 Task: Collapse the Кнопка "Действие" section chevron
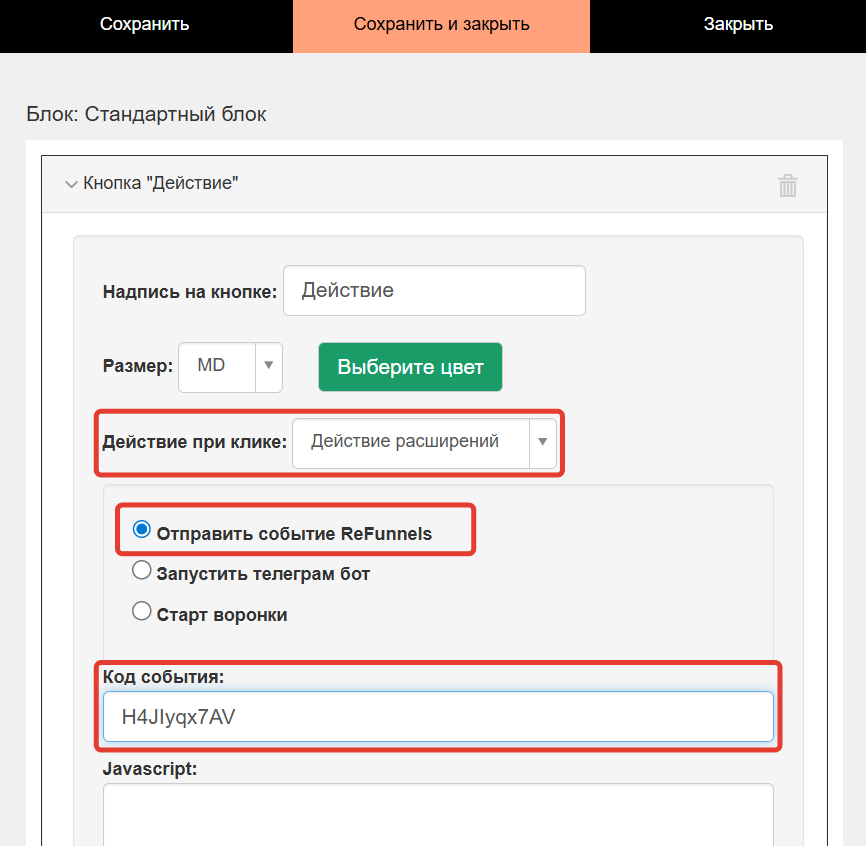70,184
